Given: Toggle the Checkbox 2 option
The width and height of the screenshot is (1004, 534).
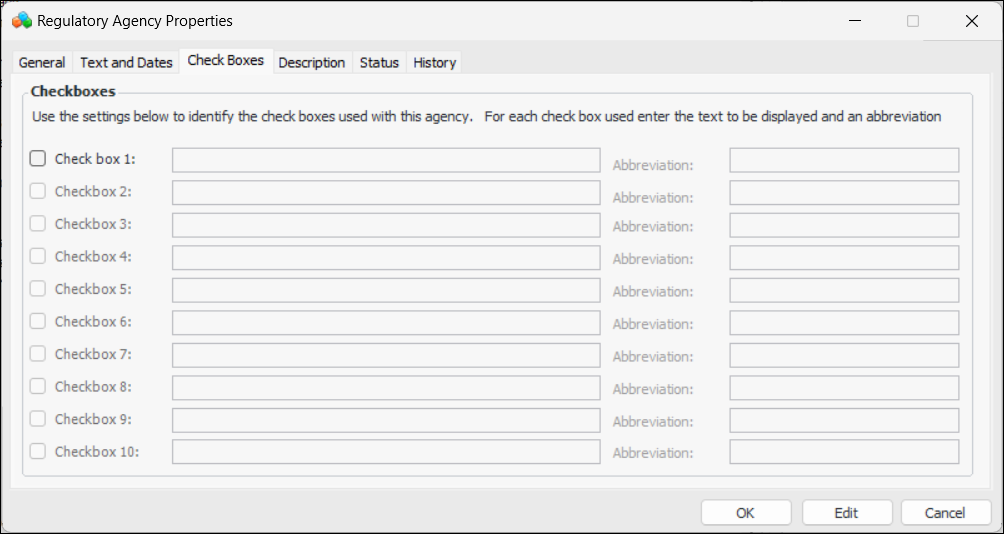Looking at the screenshot, I should (x=38, y=191).
